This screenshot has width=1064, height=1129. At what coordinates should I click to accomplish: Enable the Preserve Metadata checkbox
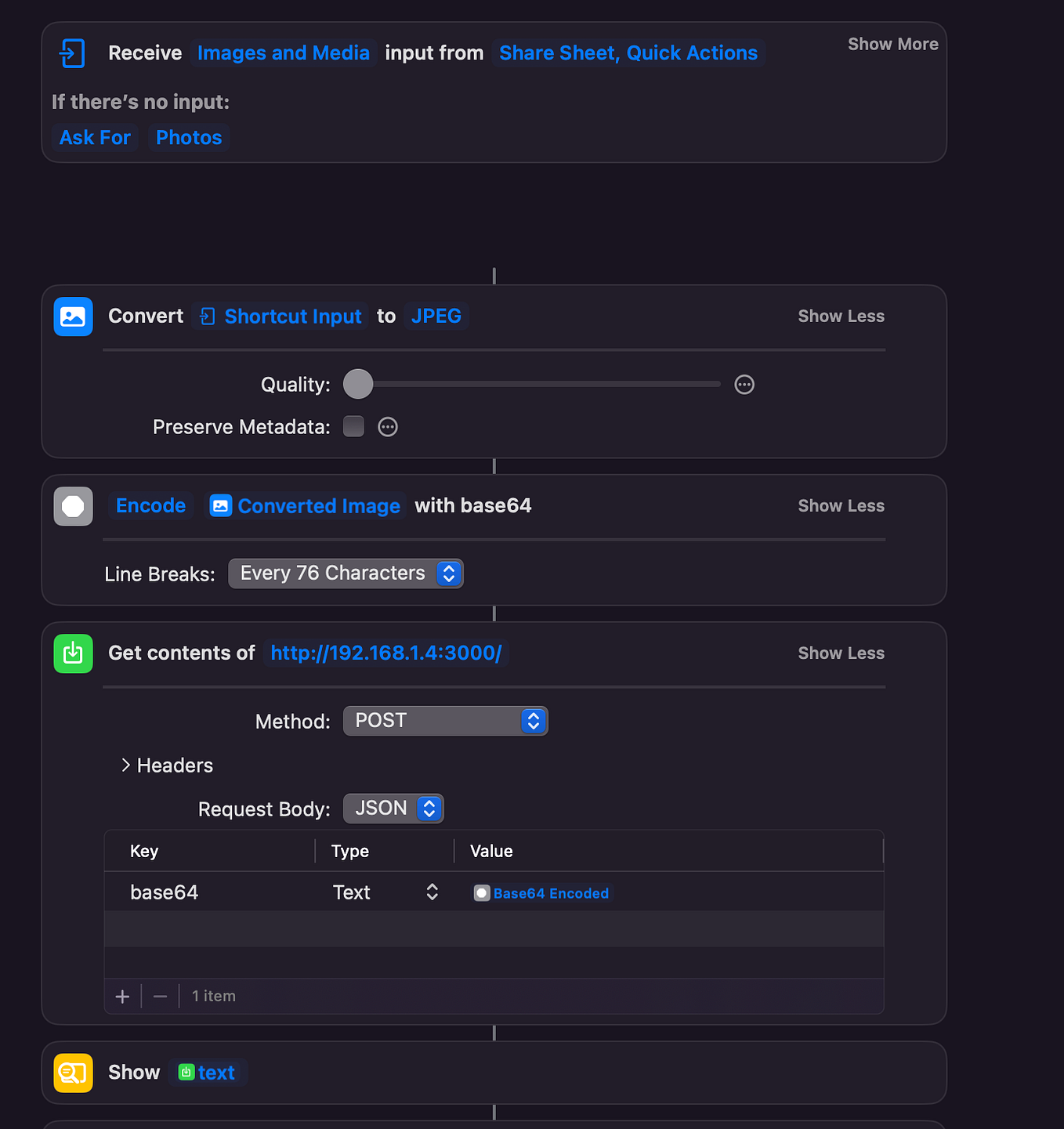[x=354, y=427]
